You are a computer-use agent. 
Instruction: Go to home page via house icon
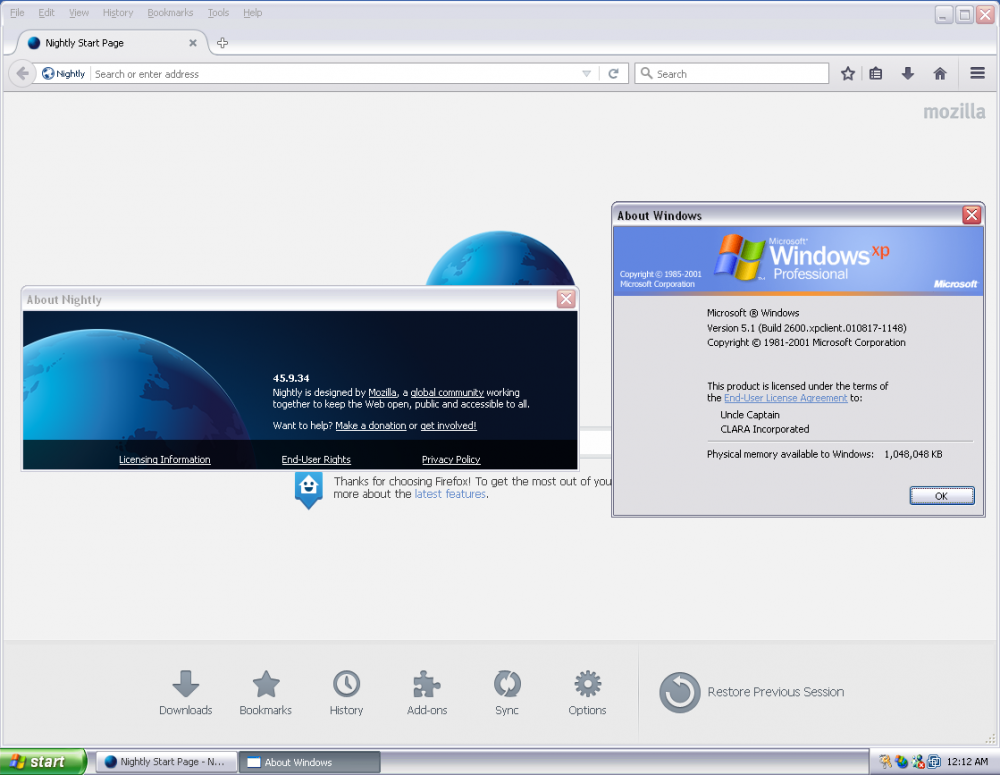pos(940,73)
